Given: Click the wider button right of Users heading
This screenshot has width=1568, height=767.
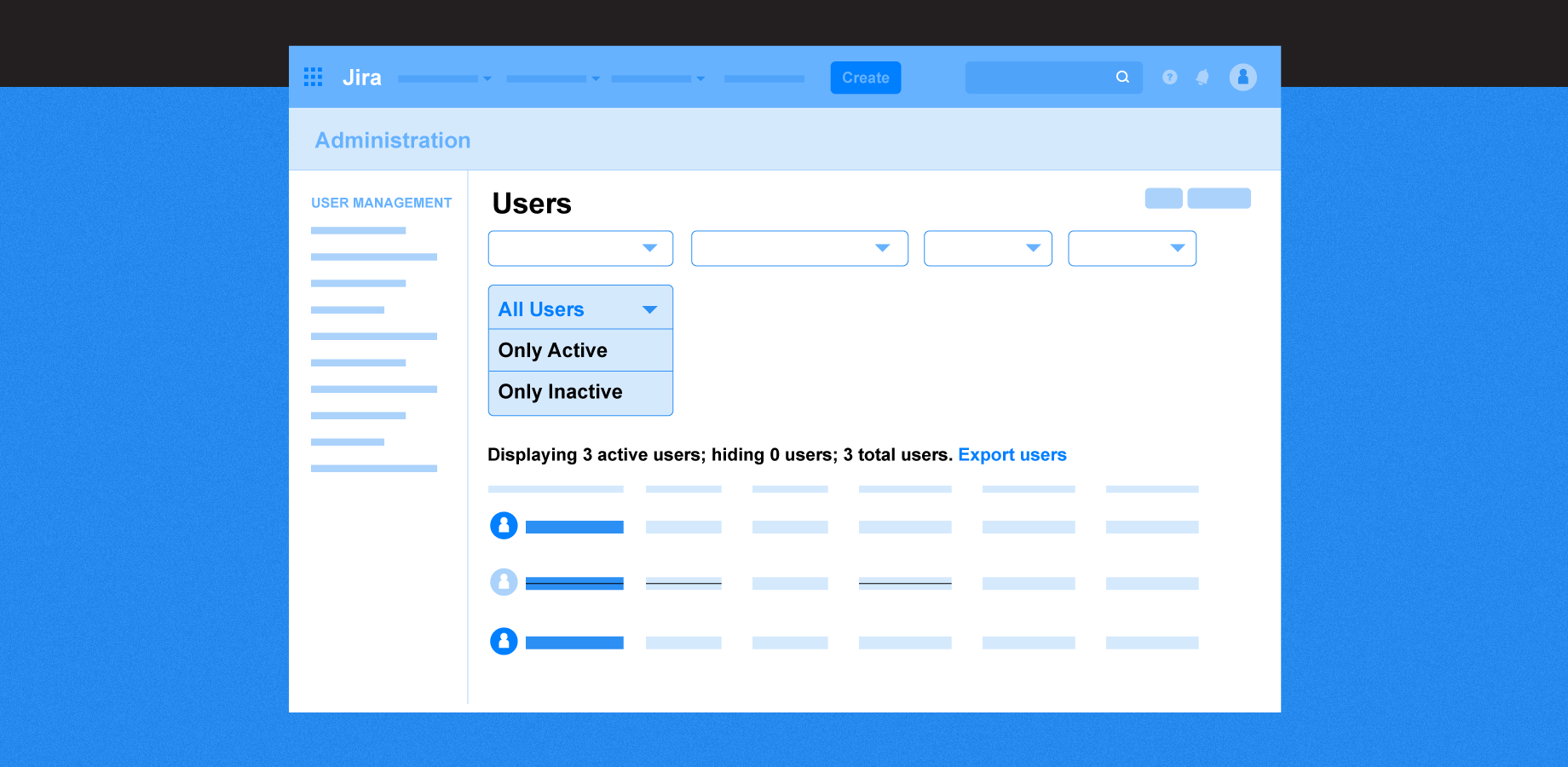Looking at the screenshot, I should [x=1219, y=199].
